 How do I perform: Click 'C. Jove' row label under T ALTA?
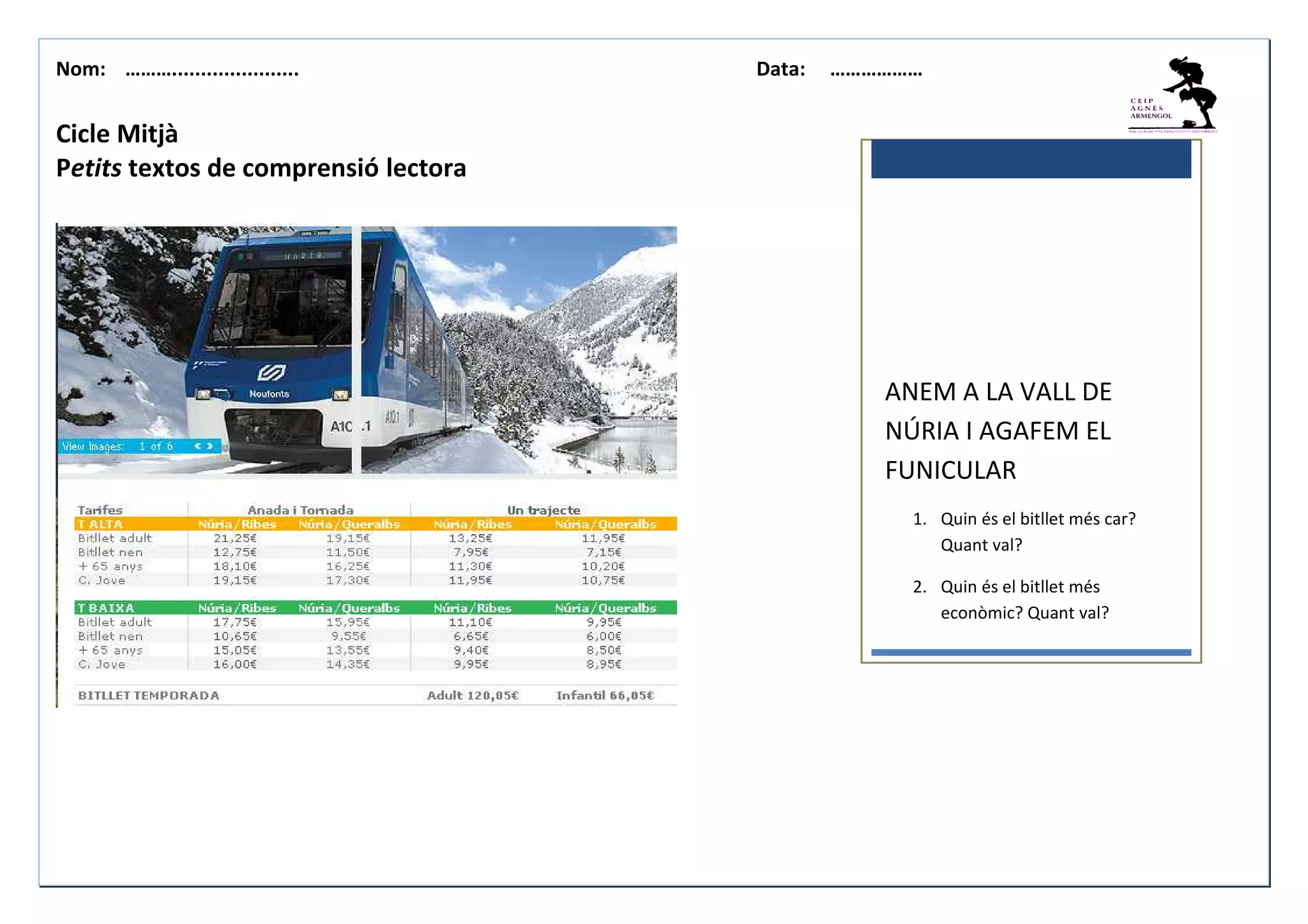pos(102,580)
